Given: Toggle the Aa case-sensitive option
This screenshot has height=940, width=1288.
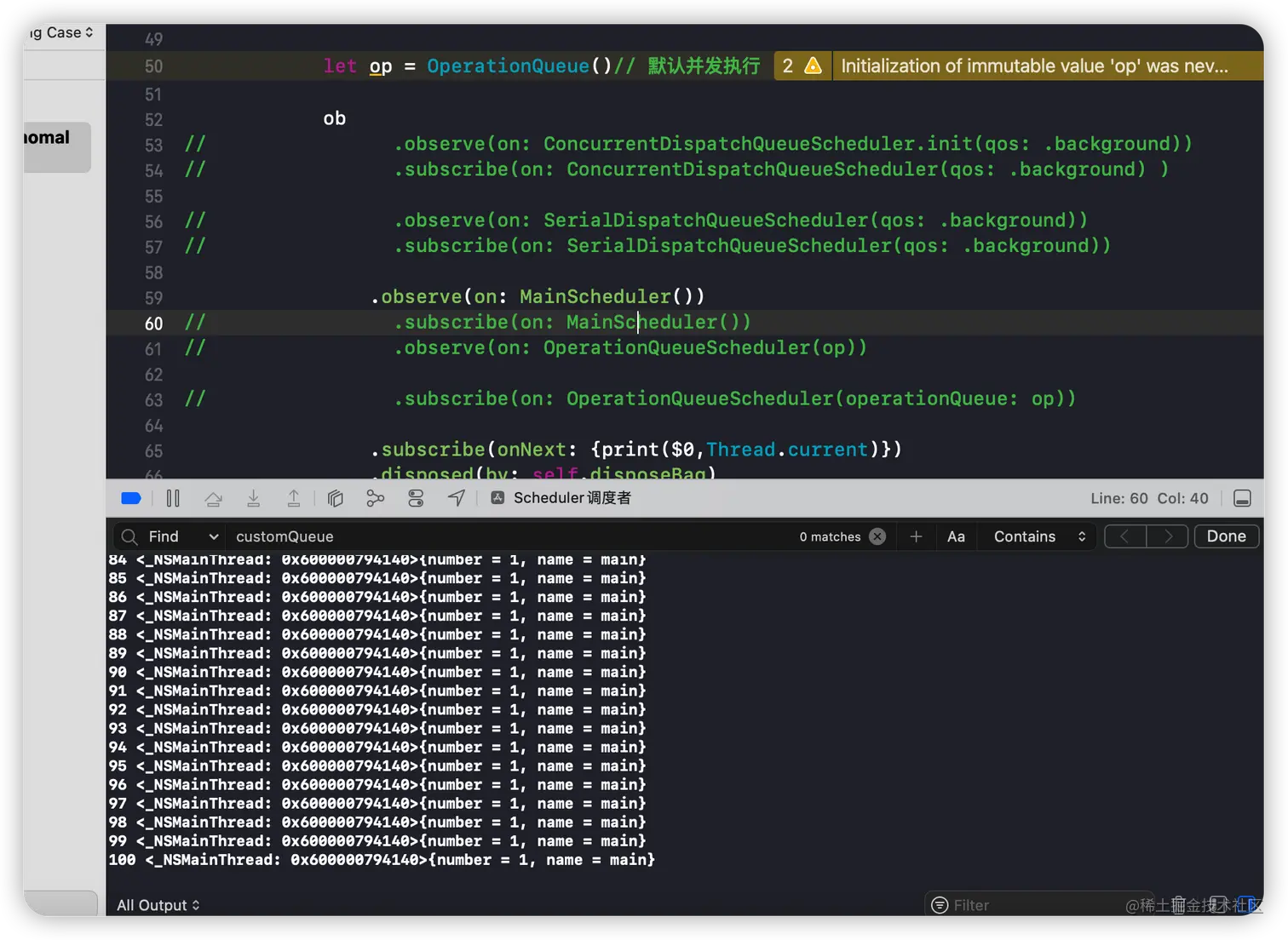Looking at the screenshot, I should pos(956,536).
